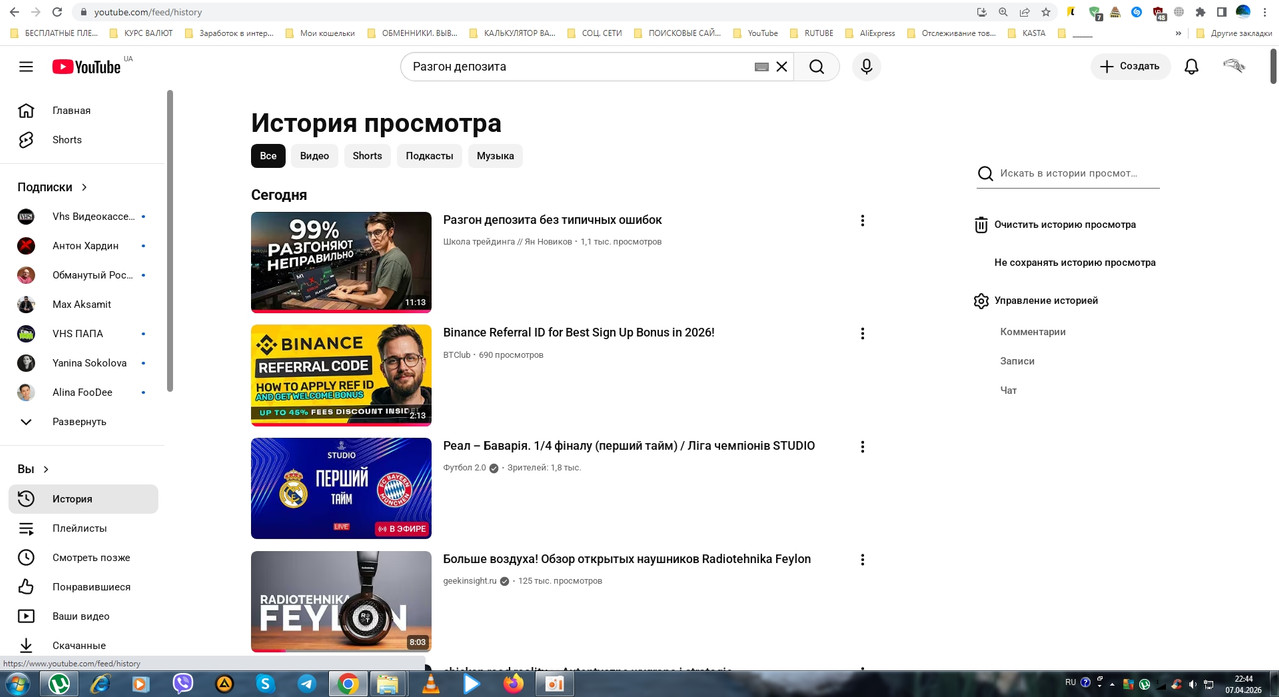Open three-dot menu for Binance Referral video

pos(862,334)
